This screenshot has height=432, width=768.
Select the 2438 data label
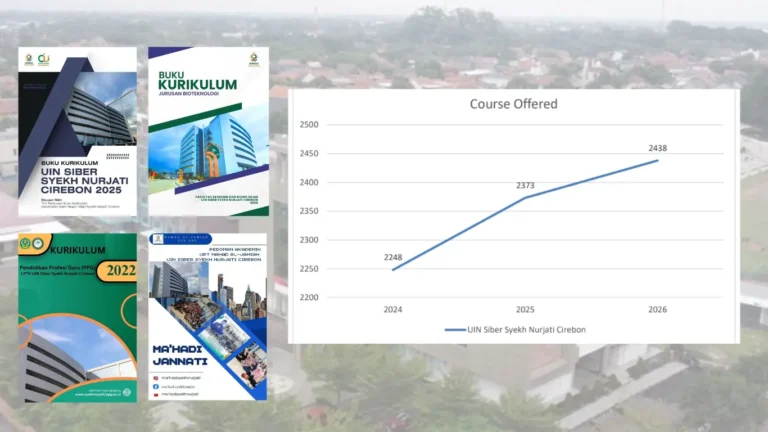coord(657,148)
